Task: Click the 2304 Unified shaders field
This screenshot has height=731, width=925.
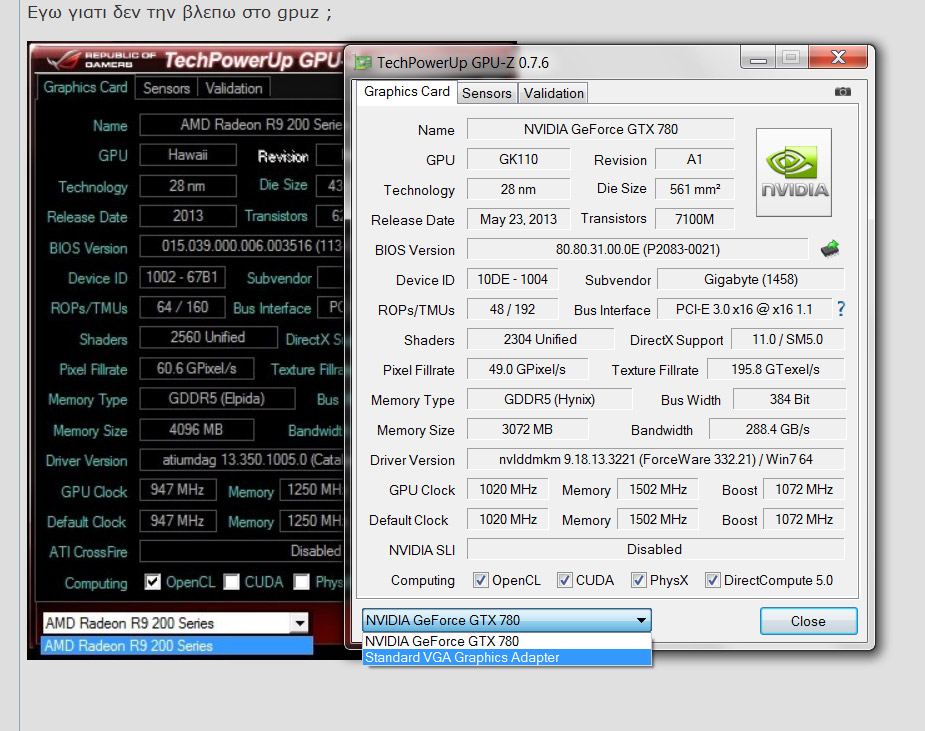Action: tap(540, 339)
